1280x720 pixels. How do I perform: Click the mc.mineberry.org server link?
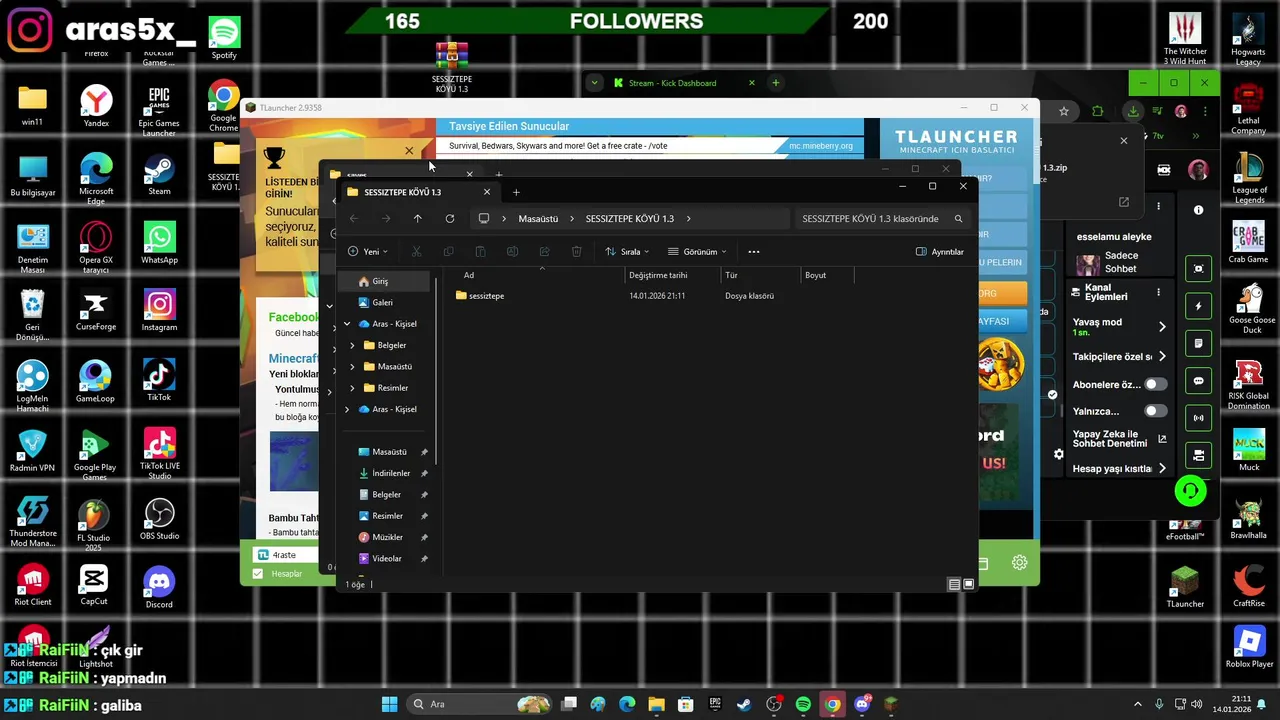click(x=821, y=146)
